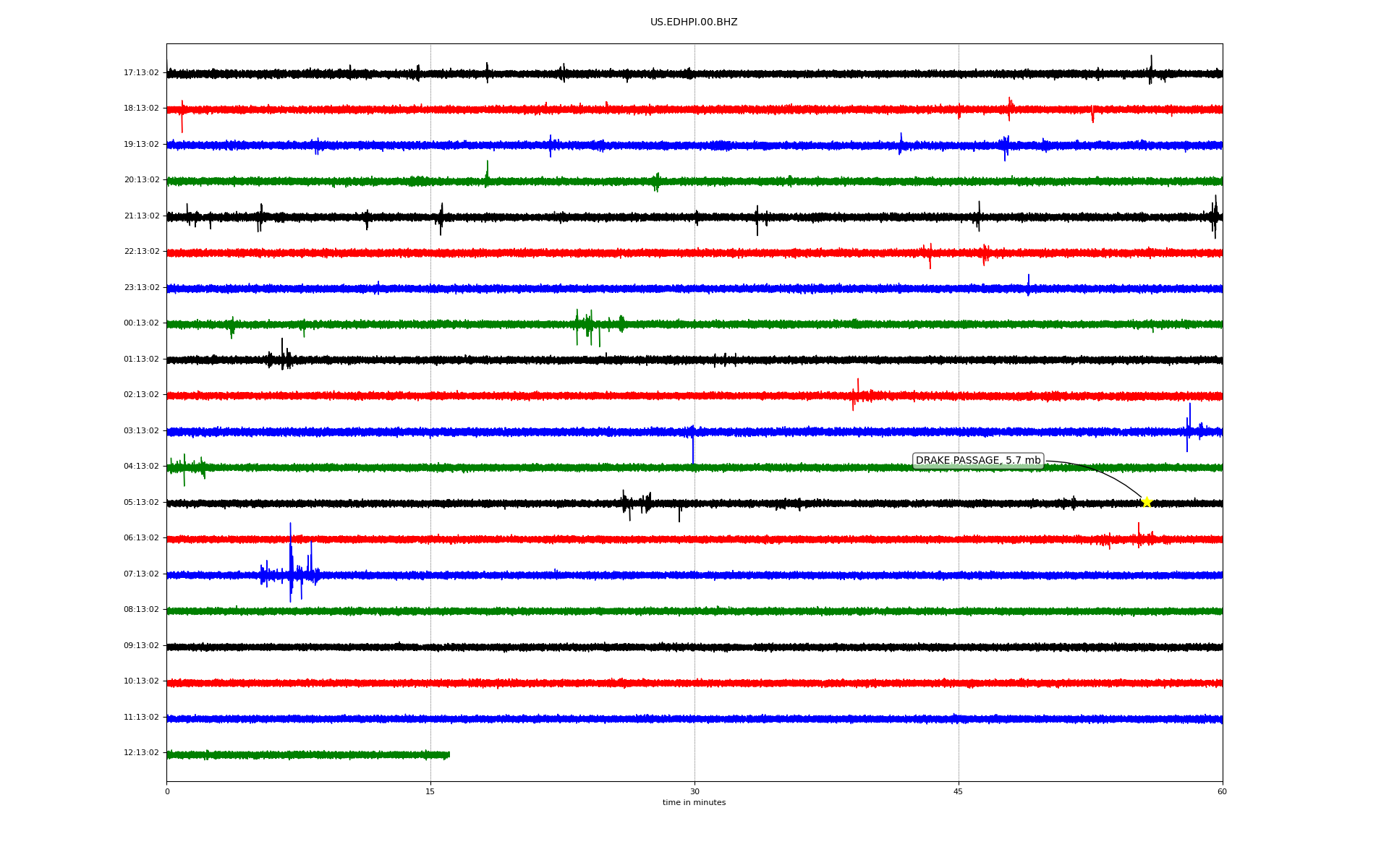Select the 22:13:02 trace label
1389x868 pixels.
(141, 252)
